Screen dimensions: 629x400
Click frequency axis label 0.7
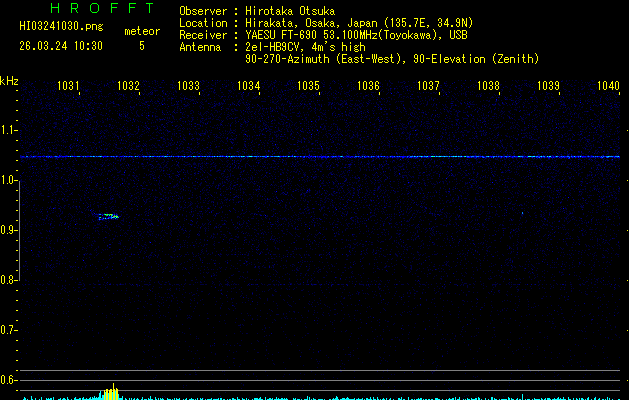coord(8,330)
